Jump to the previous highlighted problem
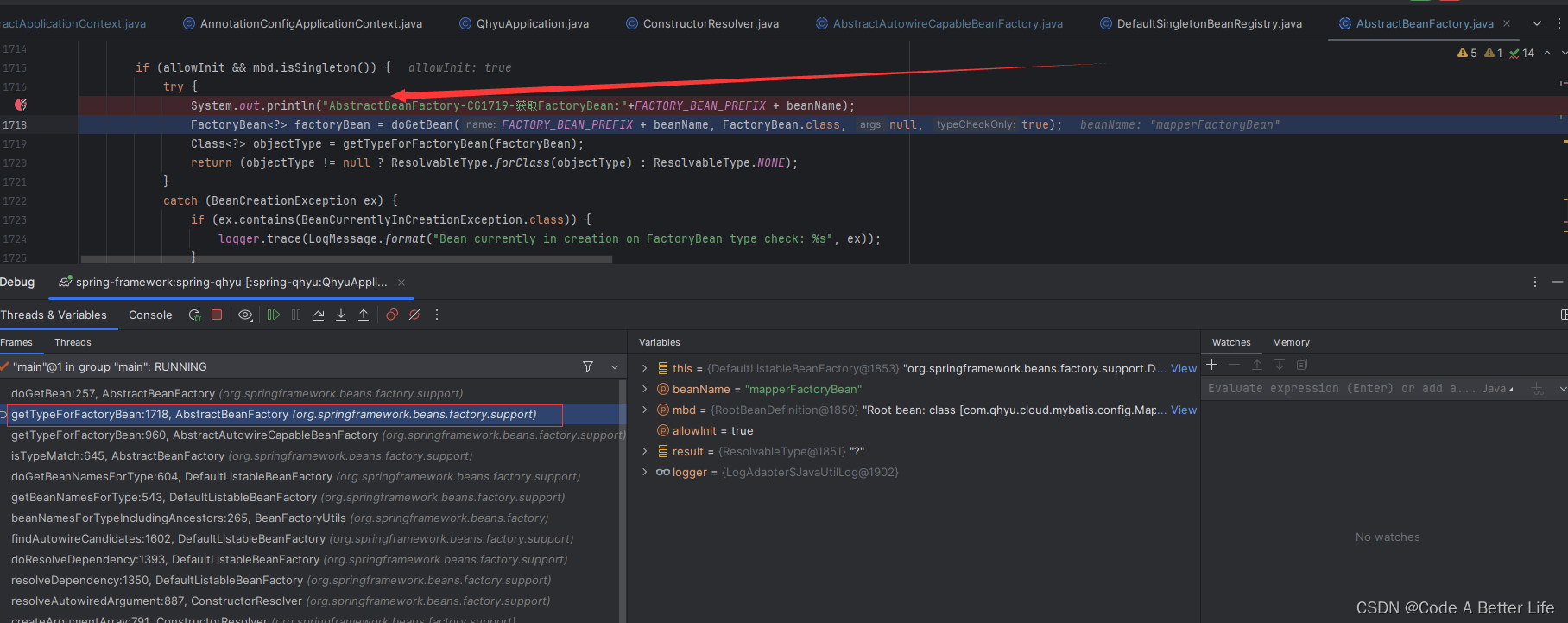Viewport: 1568px width, 623px height. [x=1547, y=53]
